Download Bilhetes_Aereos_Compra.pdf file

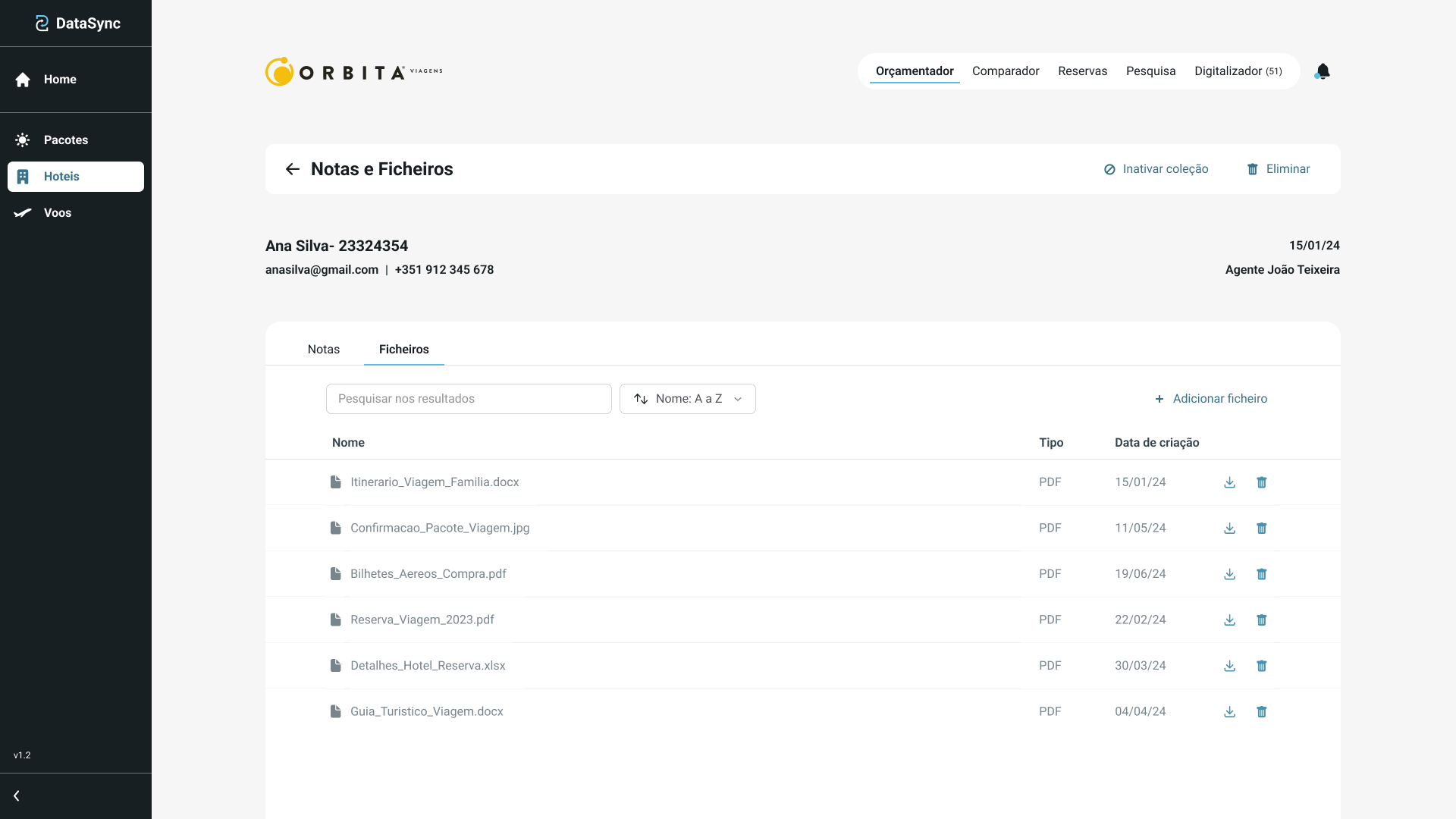coord(1229,574)
